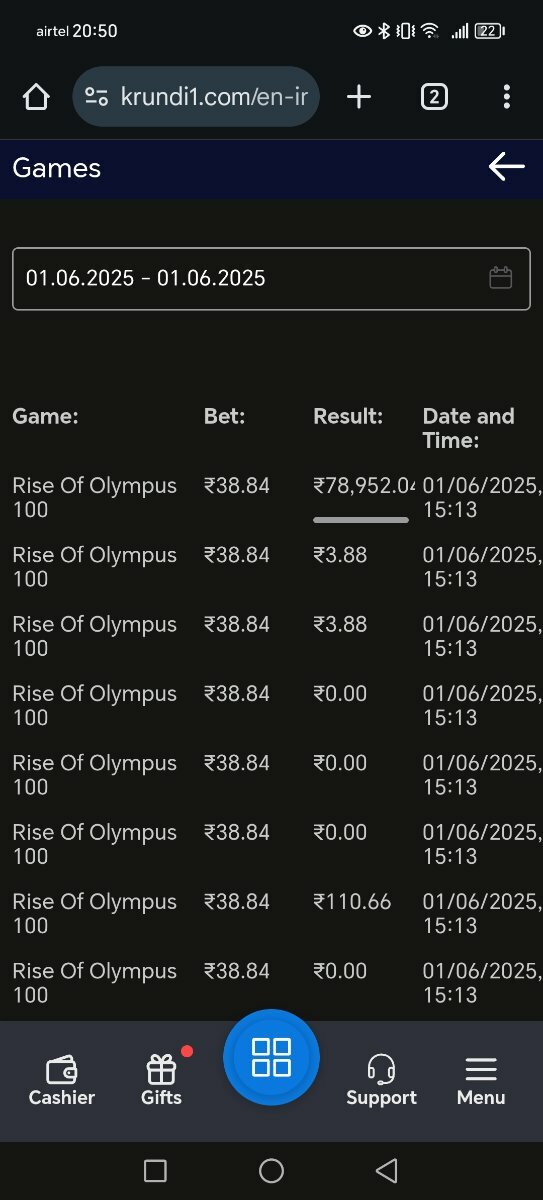
Task: Tap the blue center grid button
Action: pos(271,1057)
